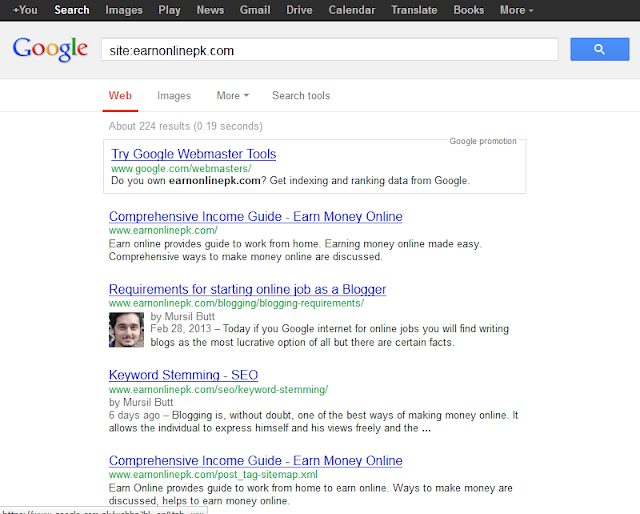640x514 pixels.
Task: Click 'by Mursil Butt' under Keyword Stemming
Action: (141, 402)
